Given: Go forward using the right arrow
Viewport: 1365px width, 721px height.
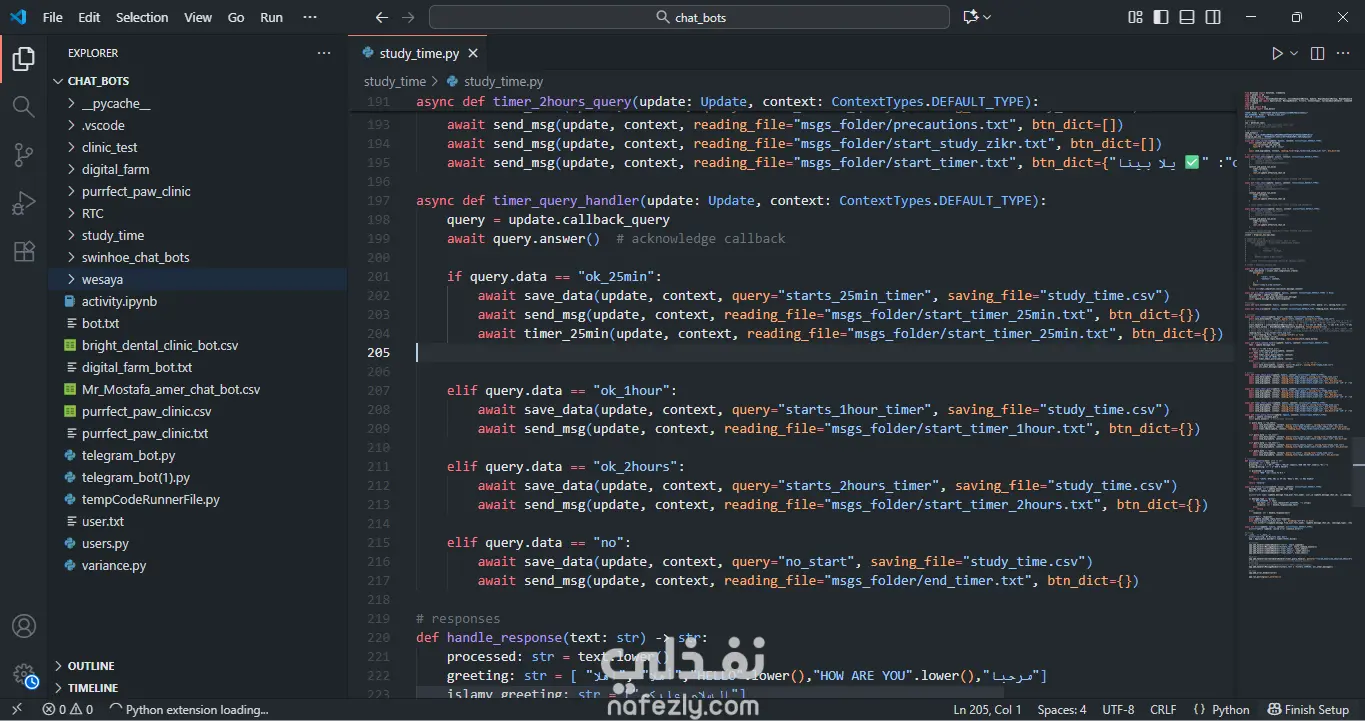Looking at the screenshot, I should tap(407, 17).
